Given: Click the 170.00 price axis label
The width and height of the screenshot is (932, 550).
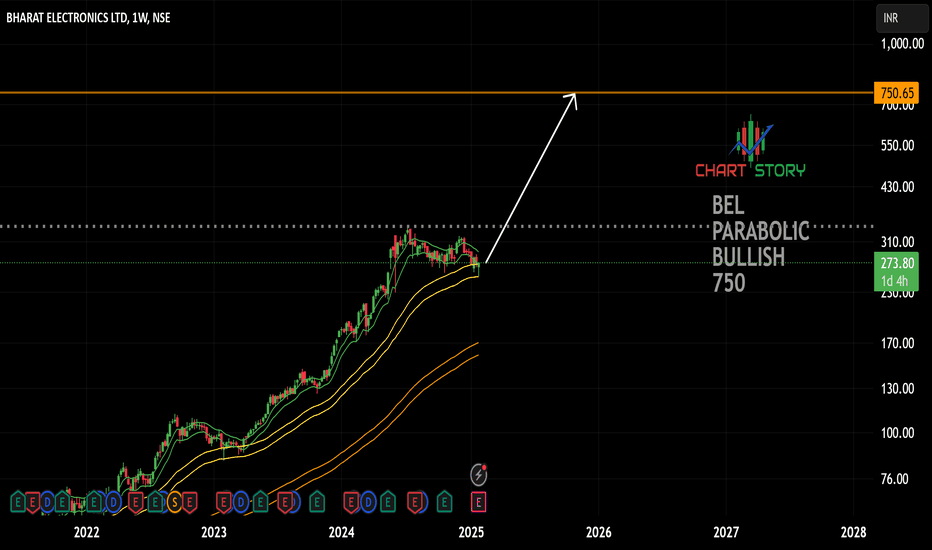Looking at the screenshot, I should click(x=897, y=343).
